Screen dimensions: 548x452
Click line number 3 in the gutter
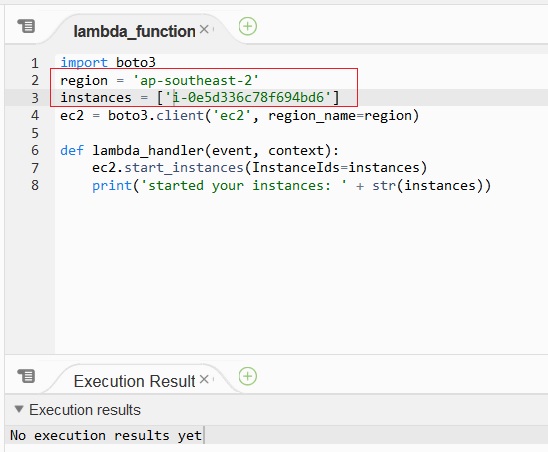(x=35, y=98)
